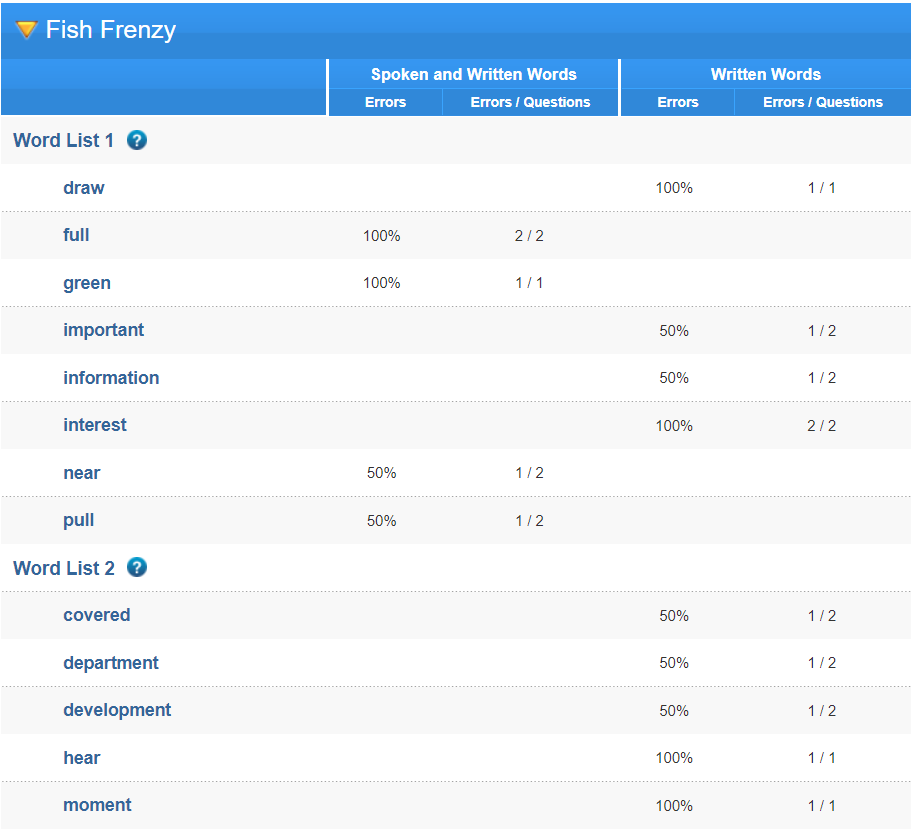915x831 pixels.
Task: Select the word 'hear'
Action: tap(82, 758)
